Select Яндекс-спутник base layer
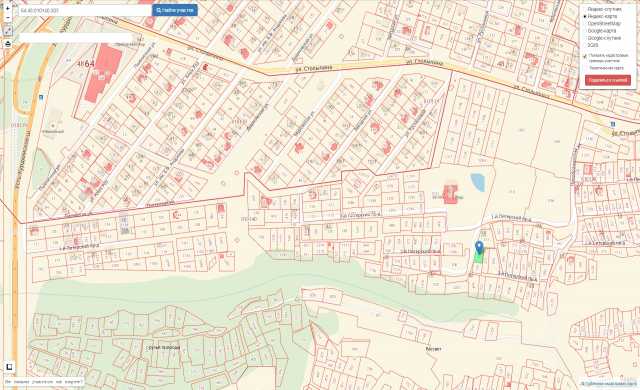Image resolution: width=640 pixels, height=390 pixels. pyautogui.click(x=604, y=9)
